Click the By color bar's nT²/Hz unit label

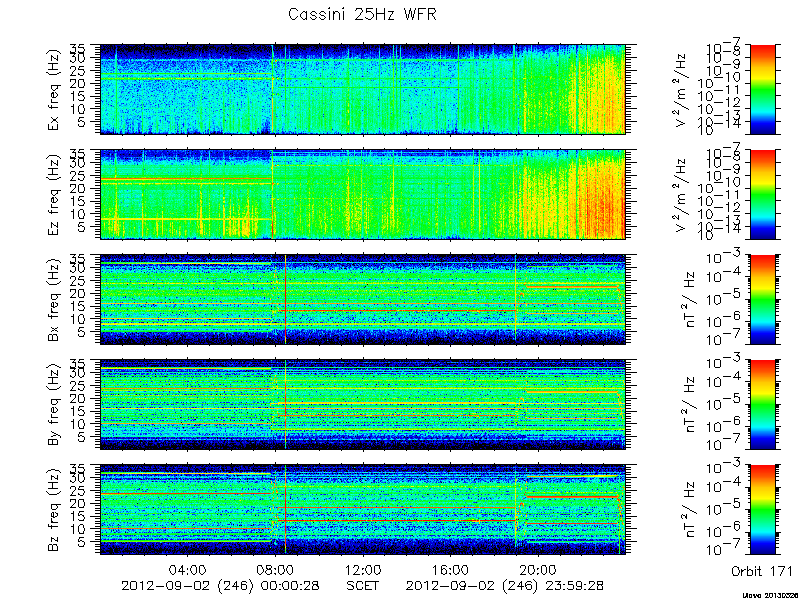[687, 405]
